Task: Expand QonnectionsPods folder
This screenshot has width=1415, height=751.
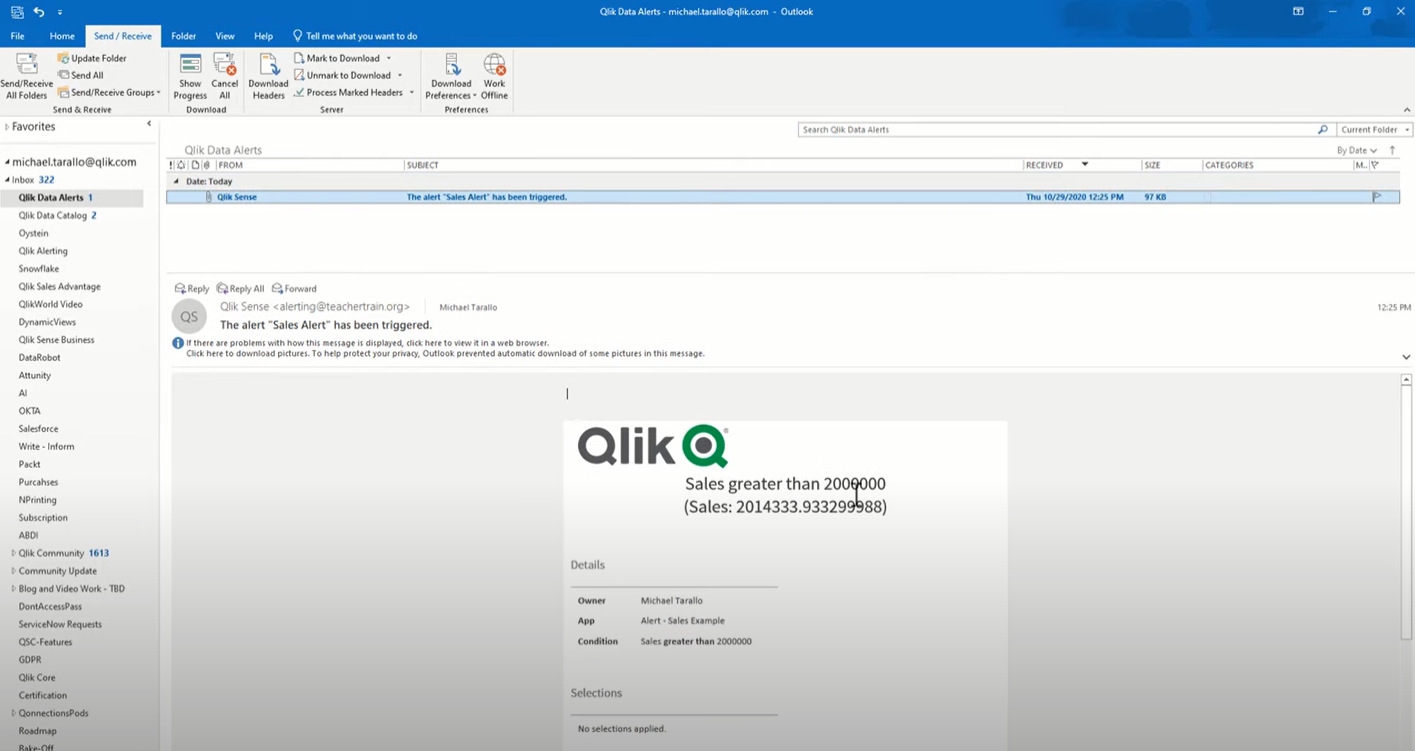Action: [x=14, y=713]
